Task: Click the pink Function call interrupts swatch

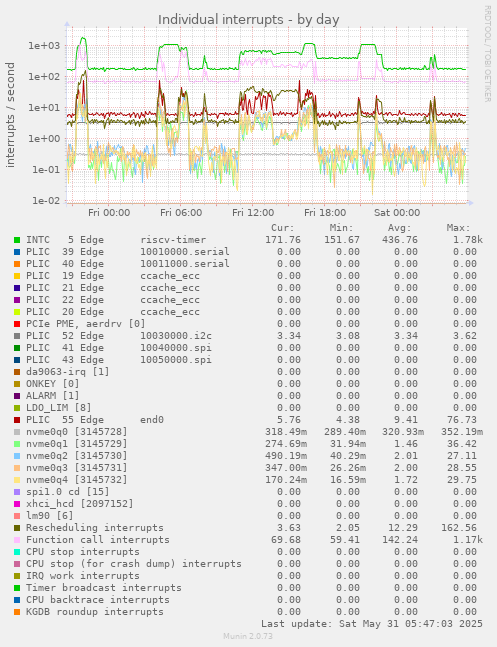Action: (17, 540)
